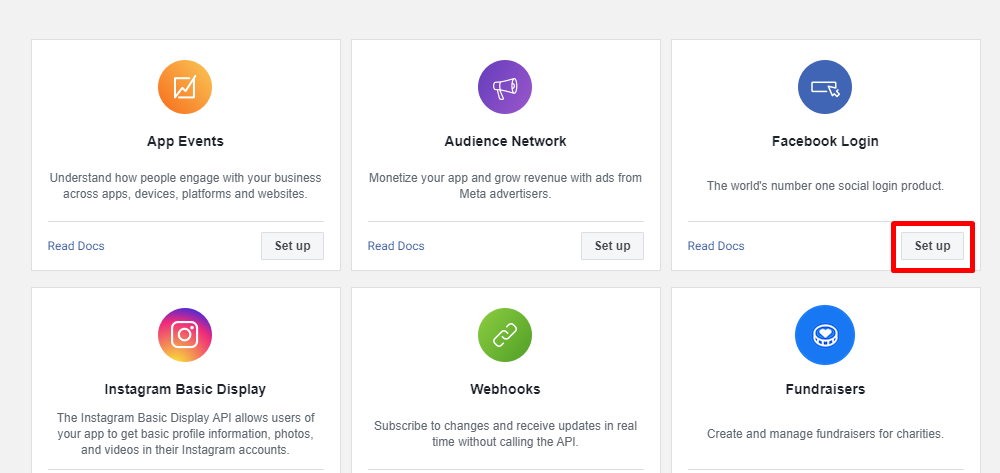This screenshot has height=473, width=1000.
Task: Set up Facebook Login
Action: pos(932,246)
